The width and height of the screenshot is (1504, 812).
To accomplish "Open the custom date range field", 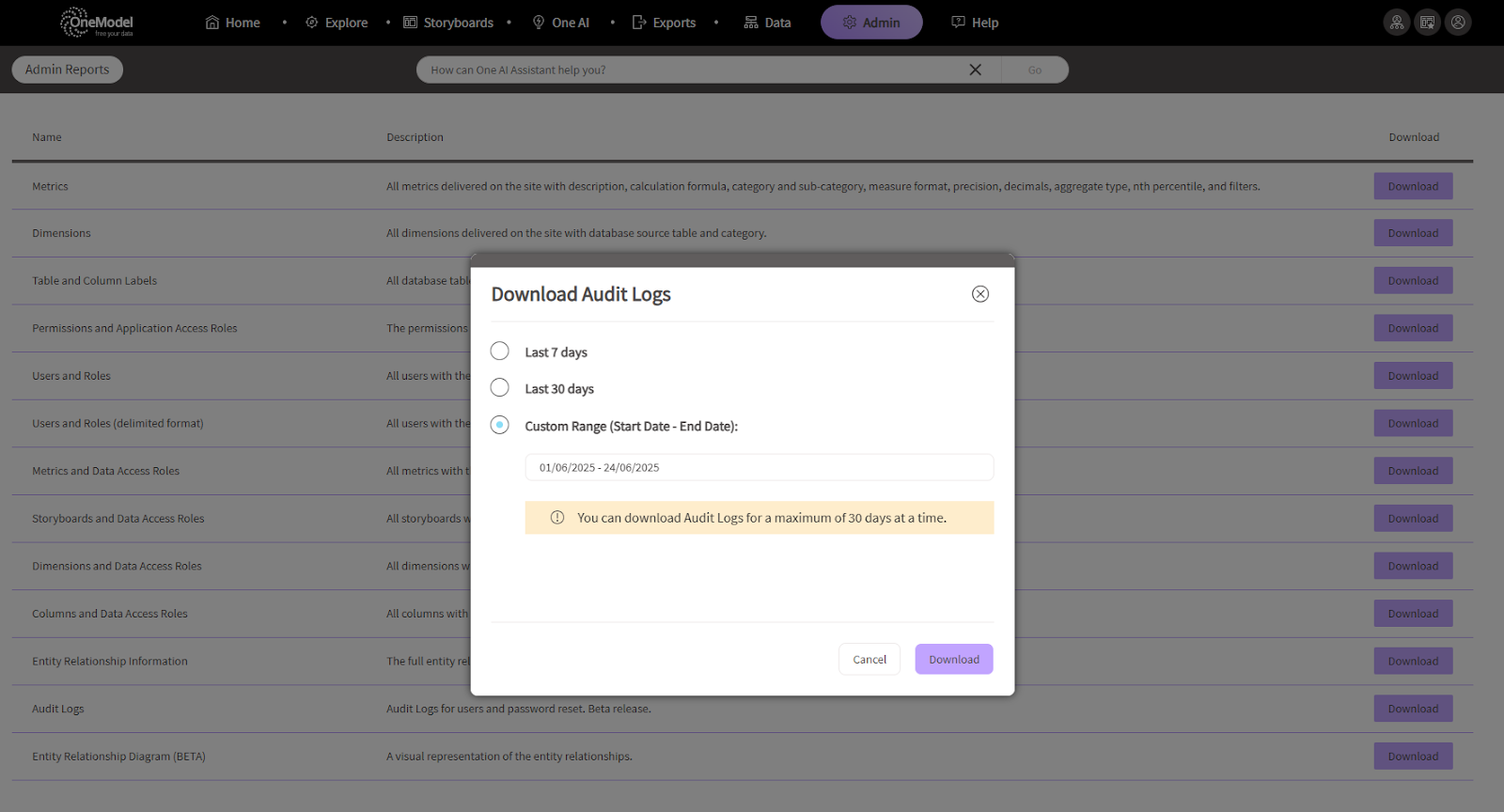I will pos(759,467).
